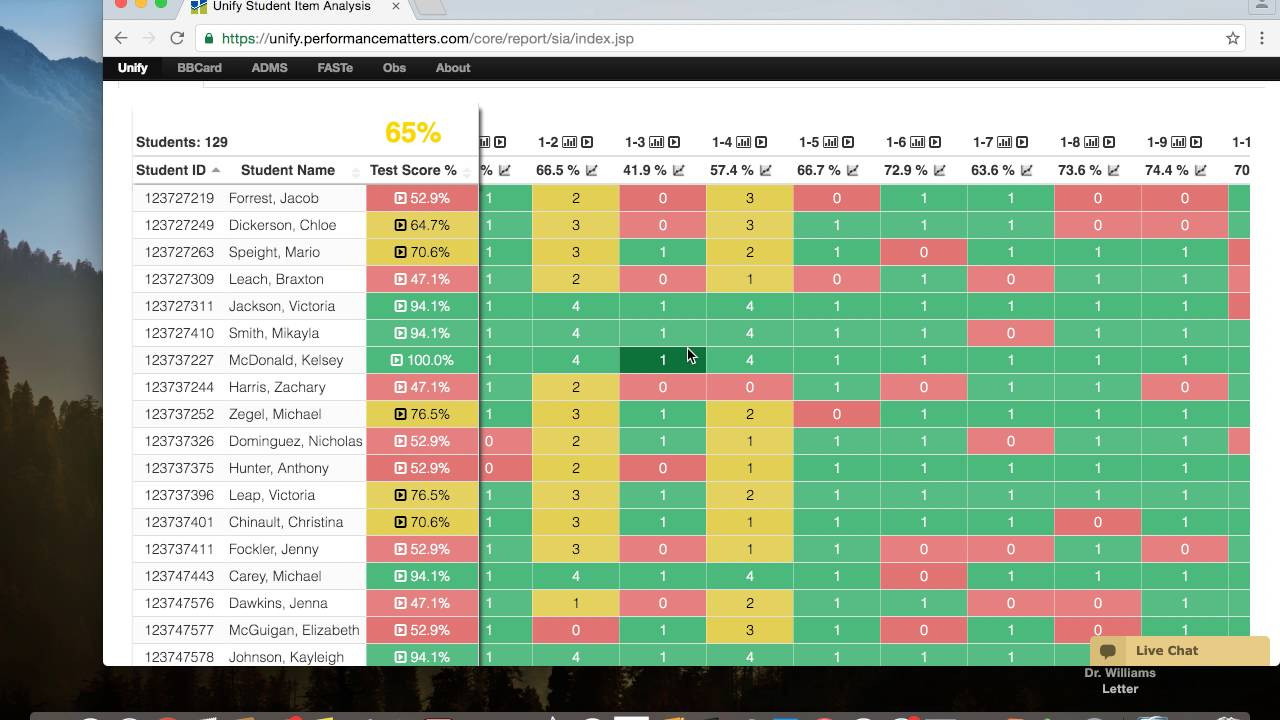This screenshot has height=720, width=1280.
Task: Click the play icon in Dickerson, Chloe's 64.7% score
Action: tap(400, 225)
